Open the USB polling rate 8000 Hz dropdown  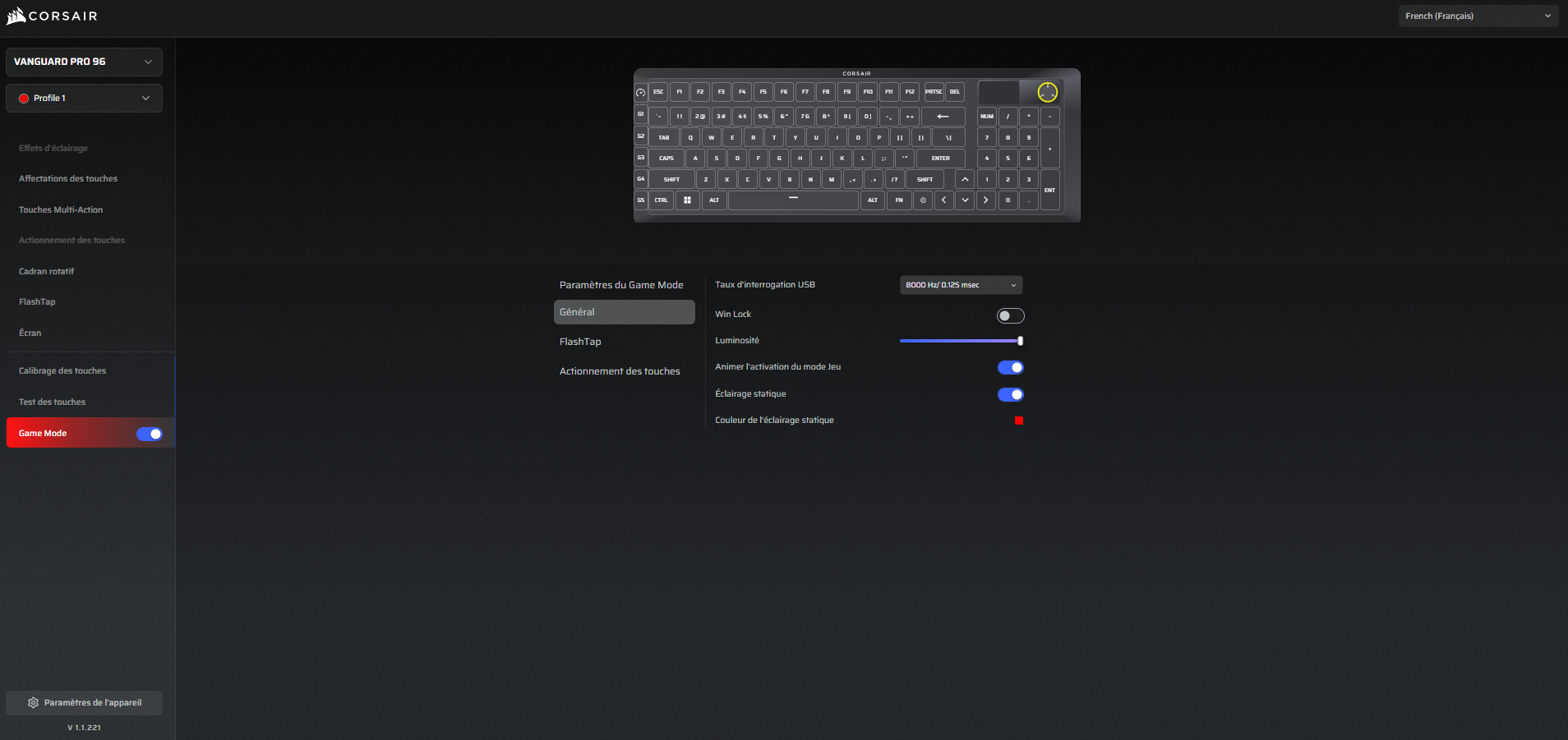click(x=961, y=285)
